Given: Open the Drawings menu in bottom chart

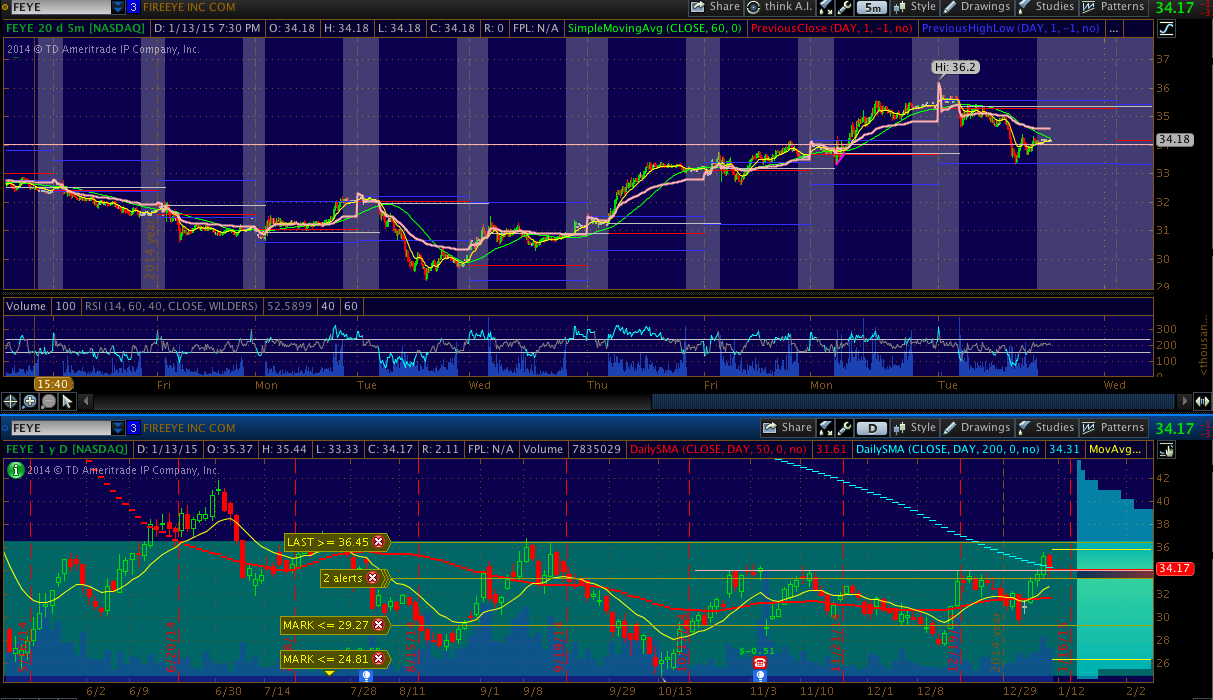Looking at the screenshot, I should point(977,428).
